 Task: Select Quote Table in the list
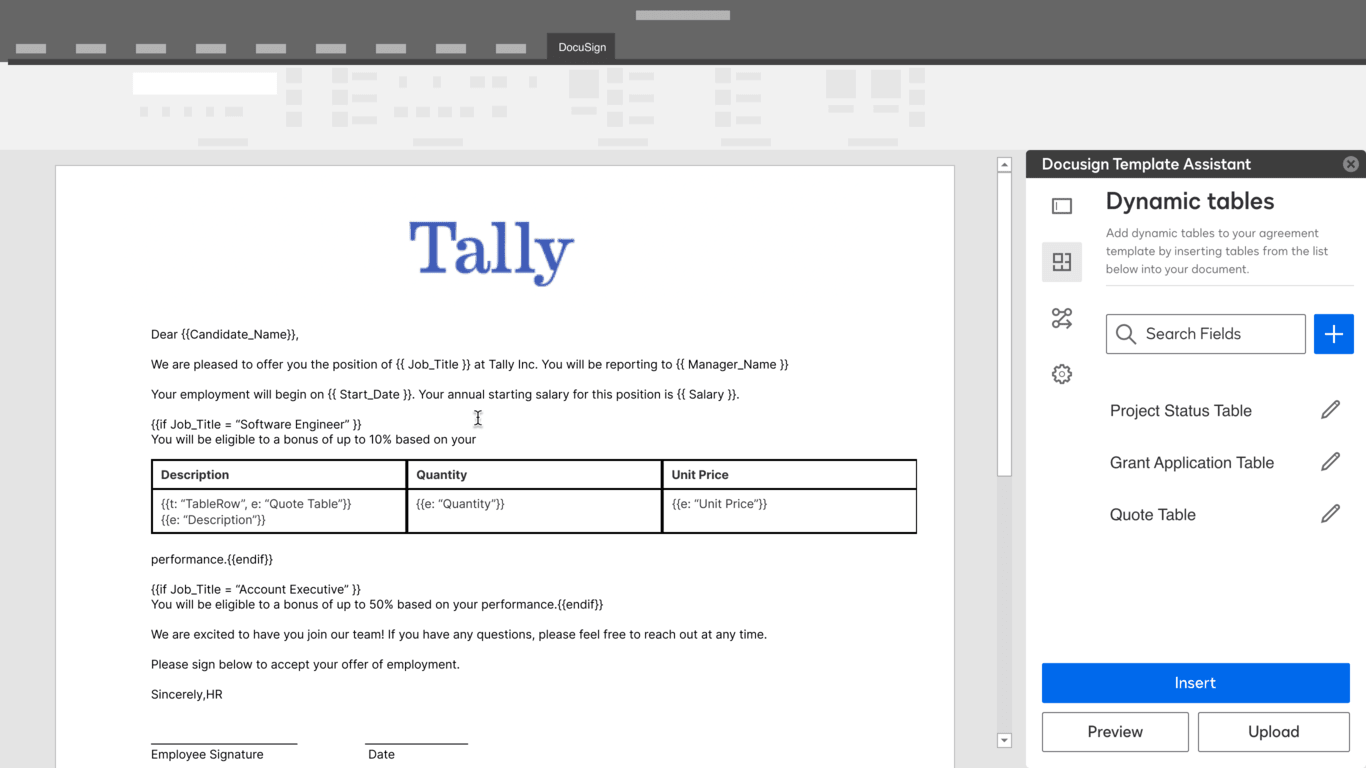1152,515
